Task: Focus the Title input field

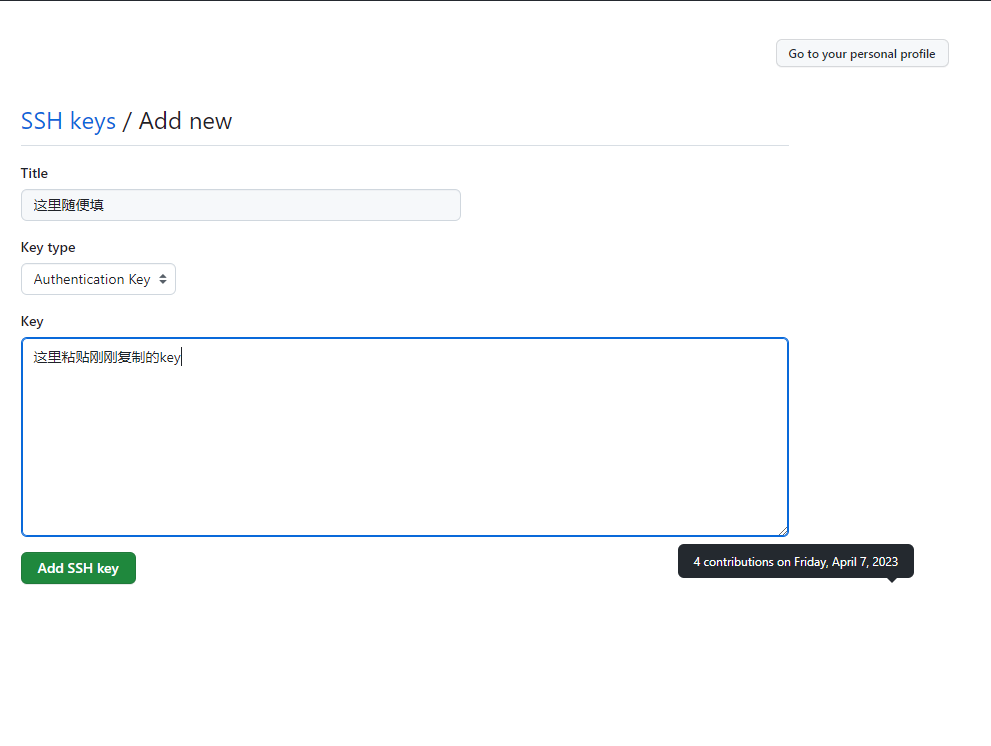Action: tap(240, 205)
